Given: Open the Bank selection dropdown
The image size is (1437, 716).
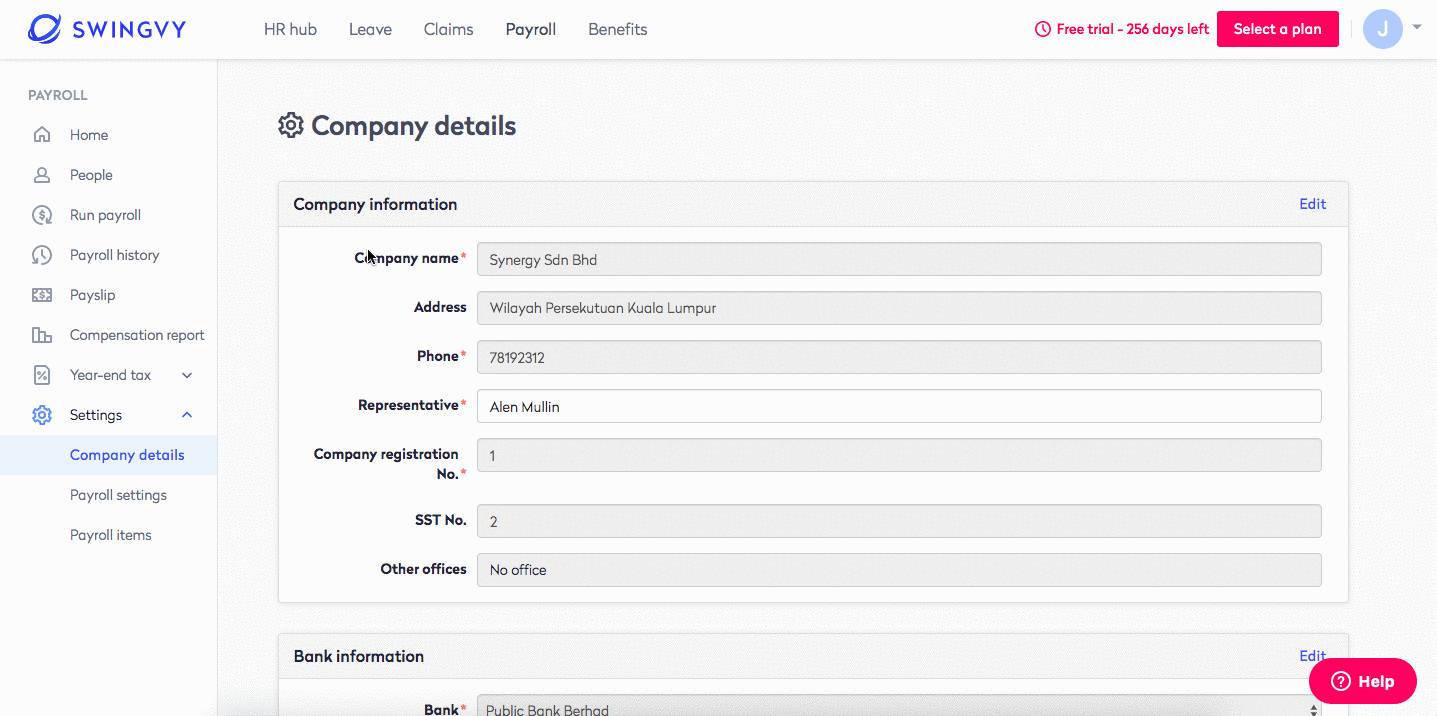Looking at the screenshot, I should 899,707.
